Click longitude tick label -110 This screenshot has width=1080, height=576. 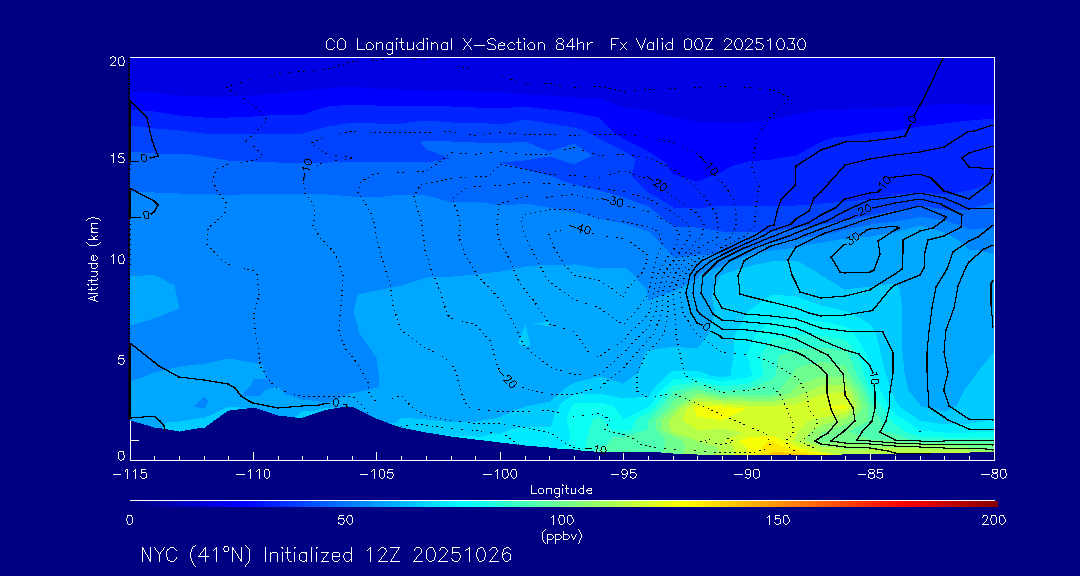point(253,475)
